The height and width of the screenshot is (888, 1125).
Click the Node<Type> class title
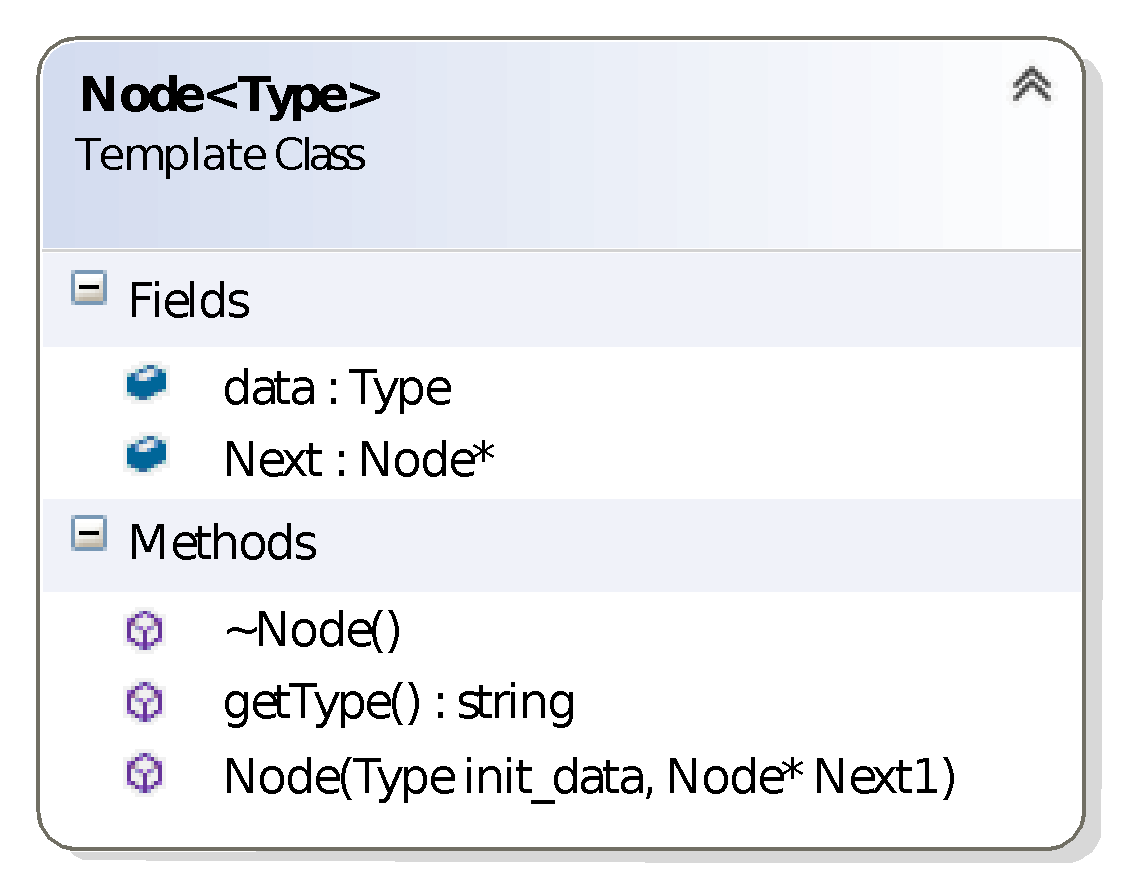230,95
